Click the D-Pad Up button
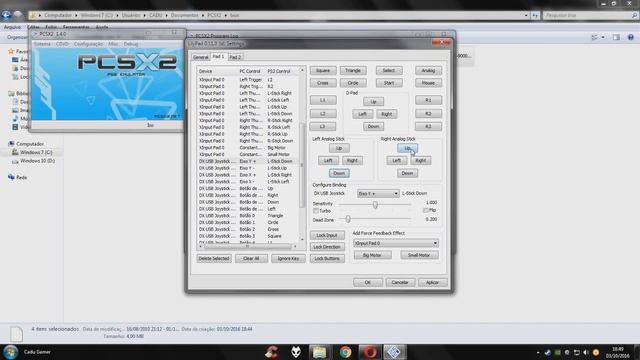This screenshot has height=360, width=640. coord(373,102)
